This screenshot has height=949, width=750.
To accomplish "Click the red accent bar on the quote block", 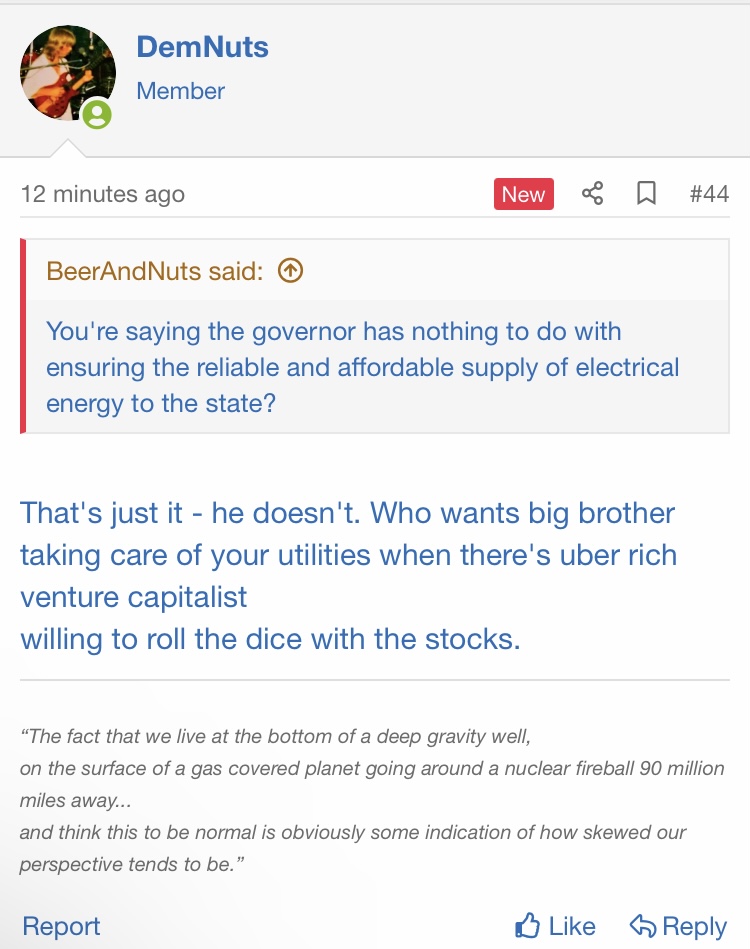I will coord(23,337).
